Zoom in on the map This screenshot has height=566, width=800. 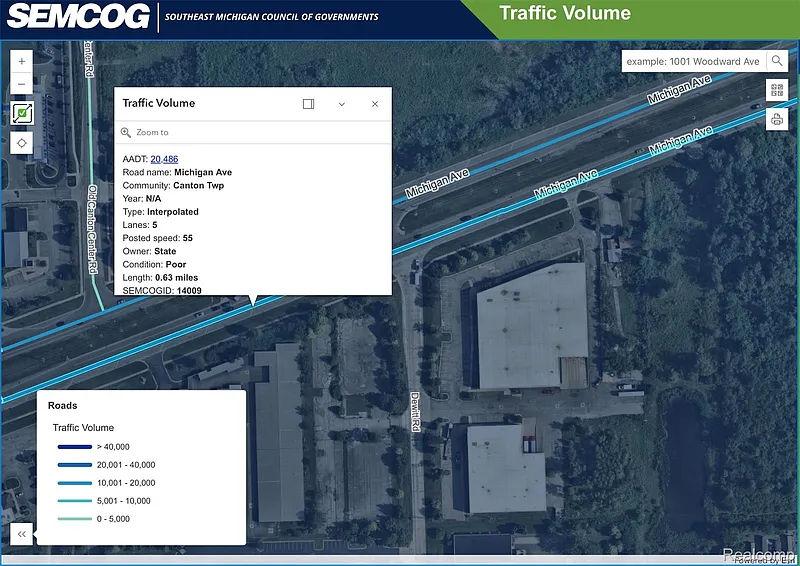(x=22, y=61)
